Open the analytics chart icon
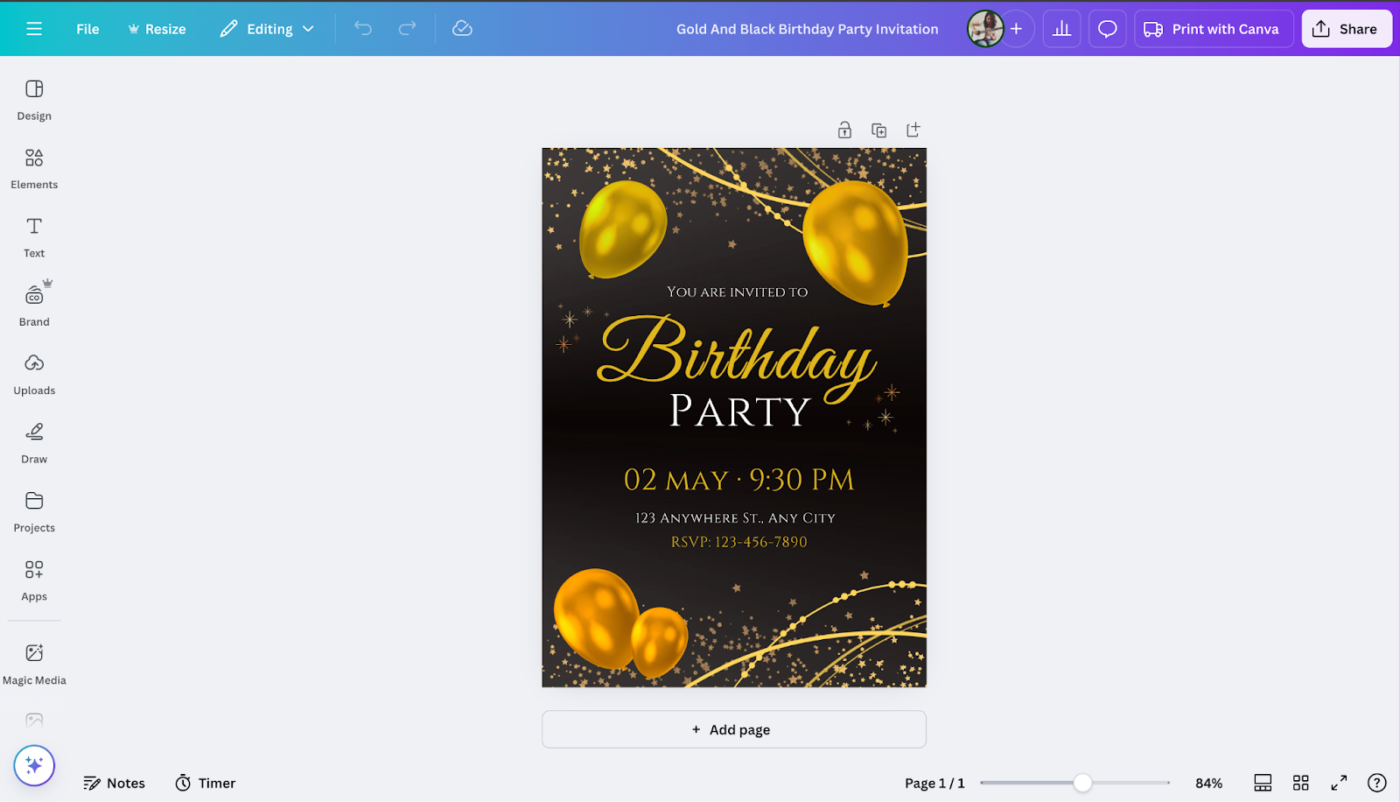Image resolution: width=1400 pixels, height=802 pixels. click(1062, 29)
